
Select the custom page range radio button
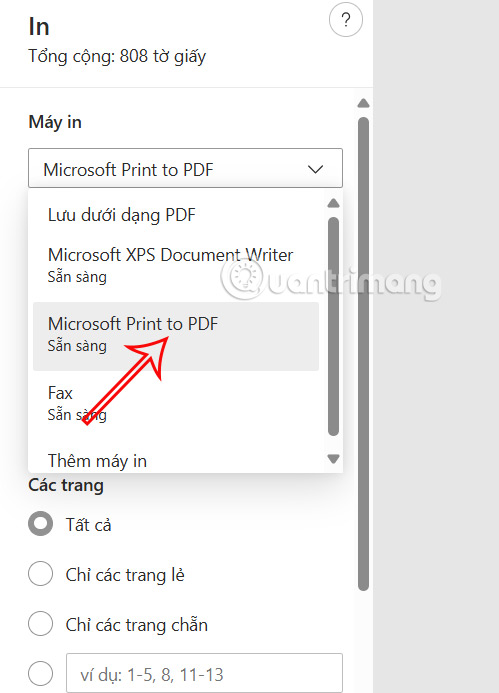[x=40, y=674]
